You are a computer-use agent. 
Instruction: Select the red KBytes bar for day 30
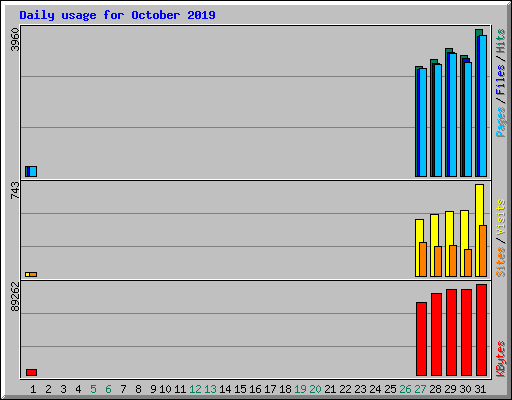click(467, 332)
